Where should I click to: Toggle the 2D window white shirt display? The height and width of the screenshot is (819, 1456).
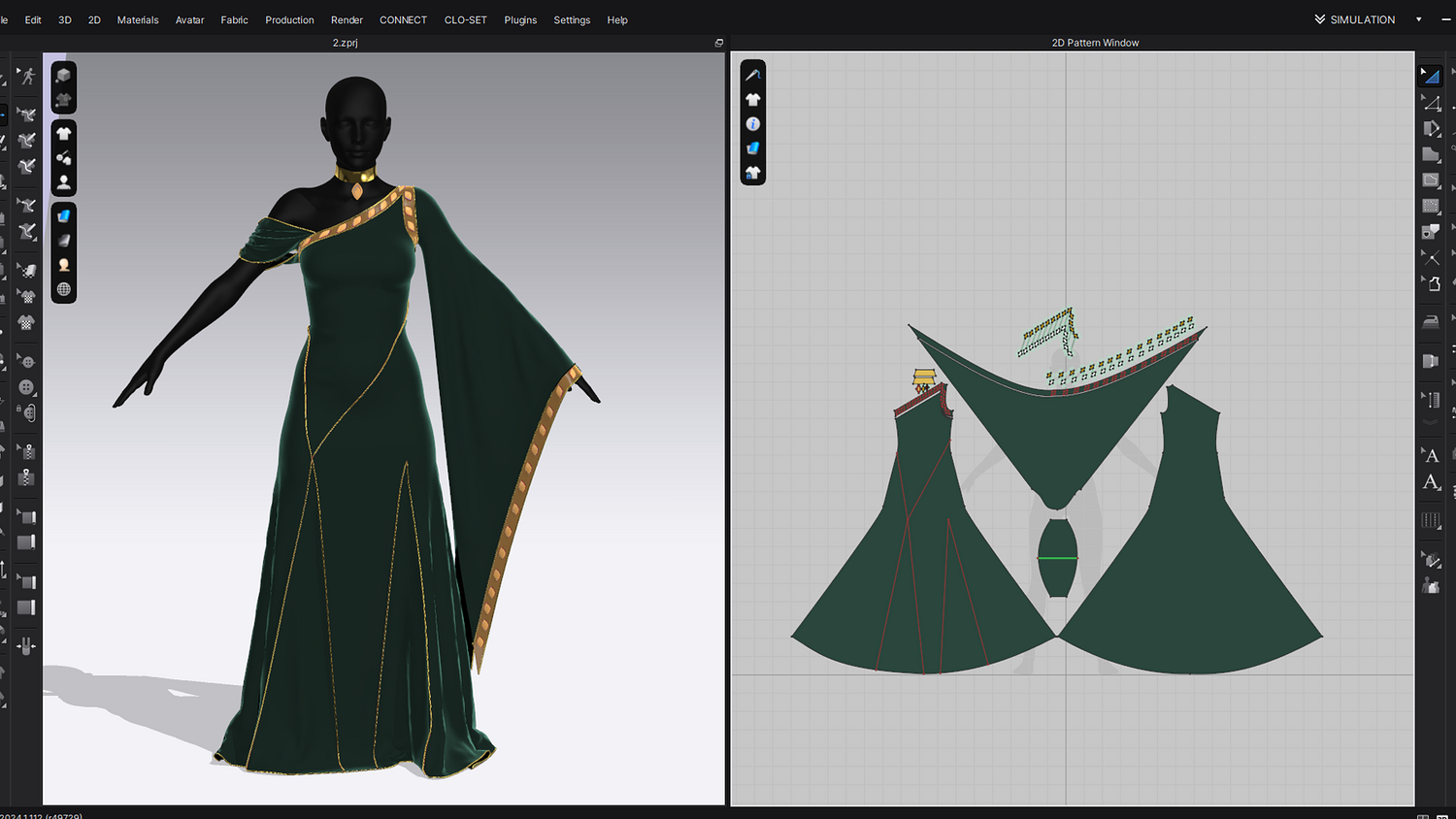752,99
